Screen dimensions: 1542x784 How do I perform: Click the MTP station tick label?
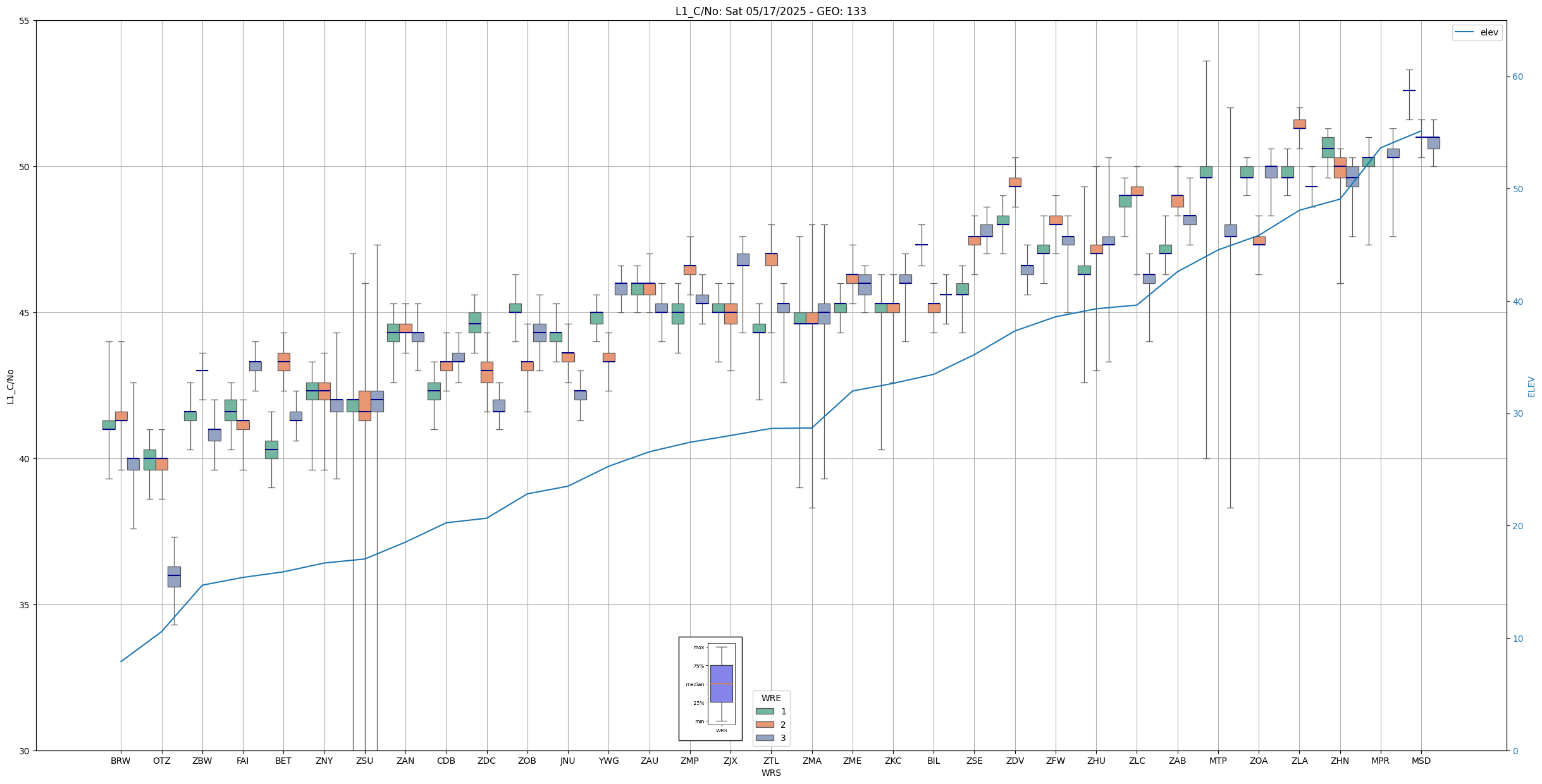pyautogui.click(x=1218, y=761)
